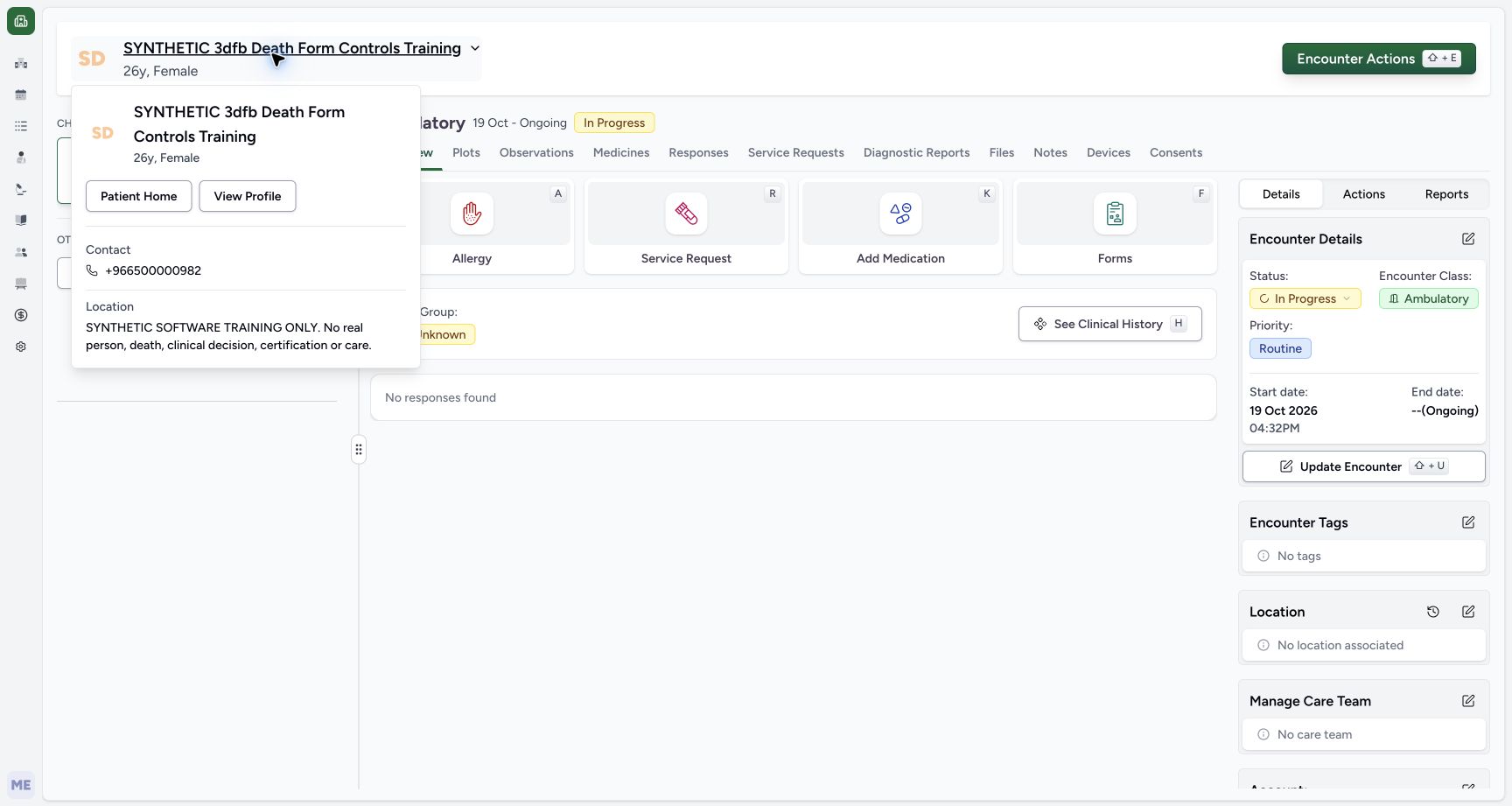1512x806 pixels.
Task: Click the Service Request test tube icon
Action: [686, 214]
